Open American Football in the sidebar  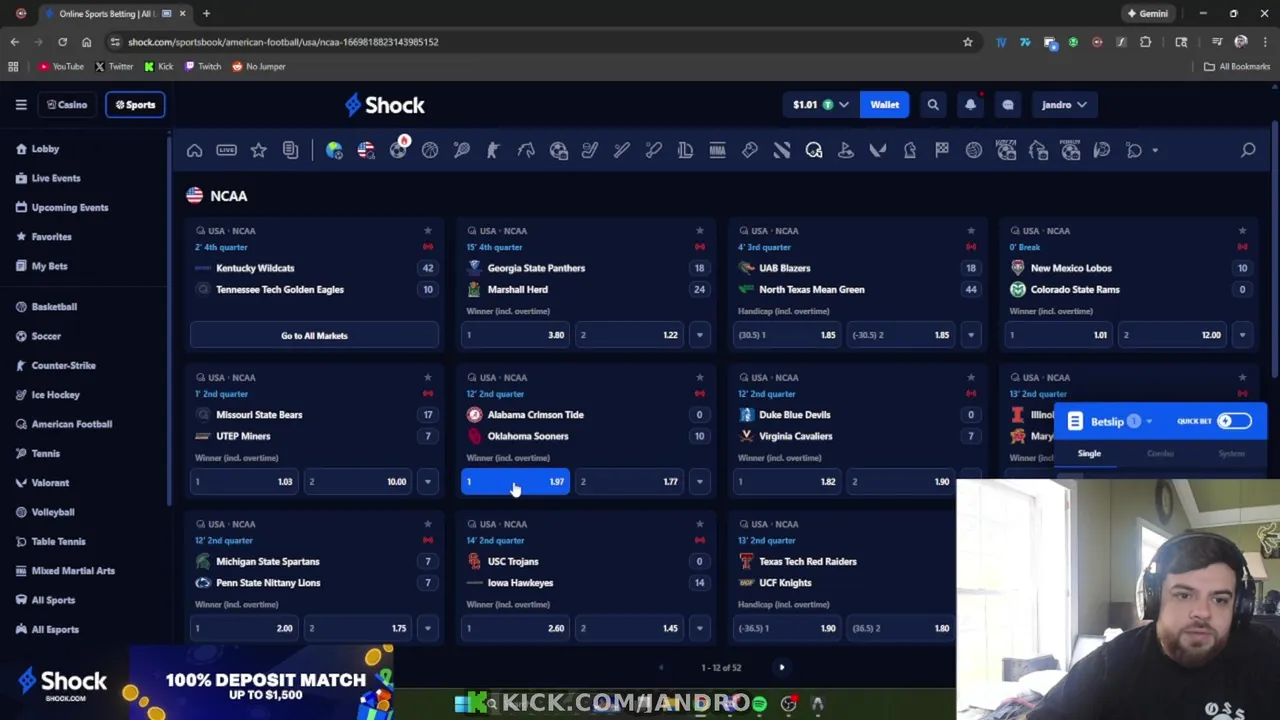click(x=72, y=424)
